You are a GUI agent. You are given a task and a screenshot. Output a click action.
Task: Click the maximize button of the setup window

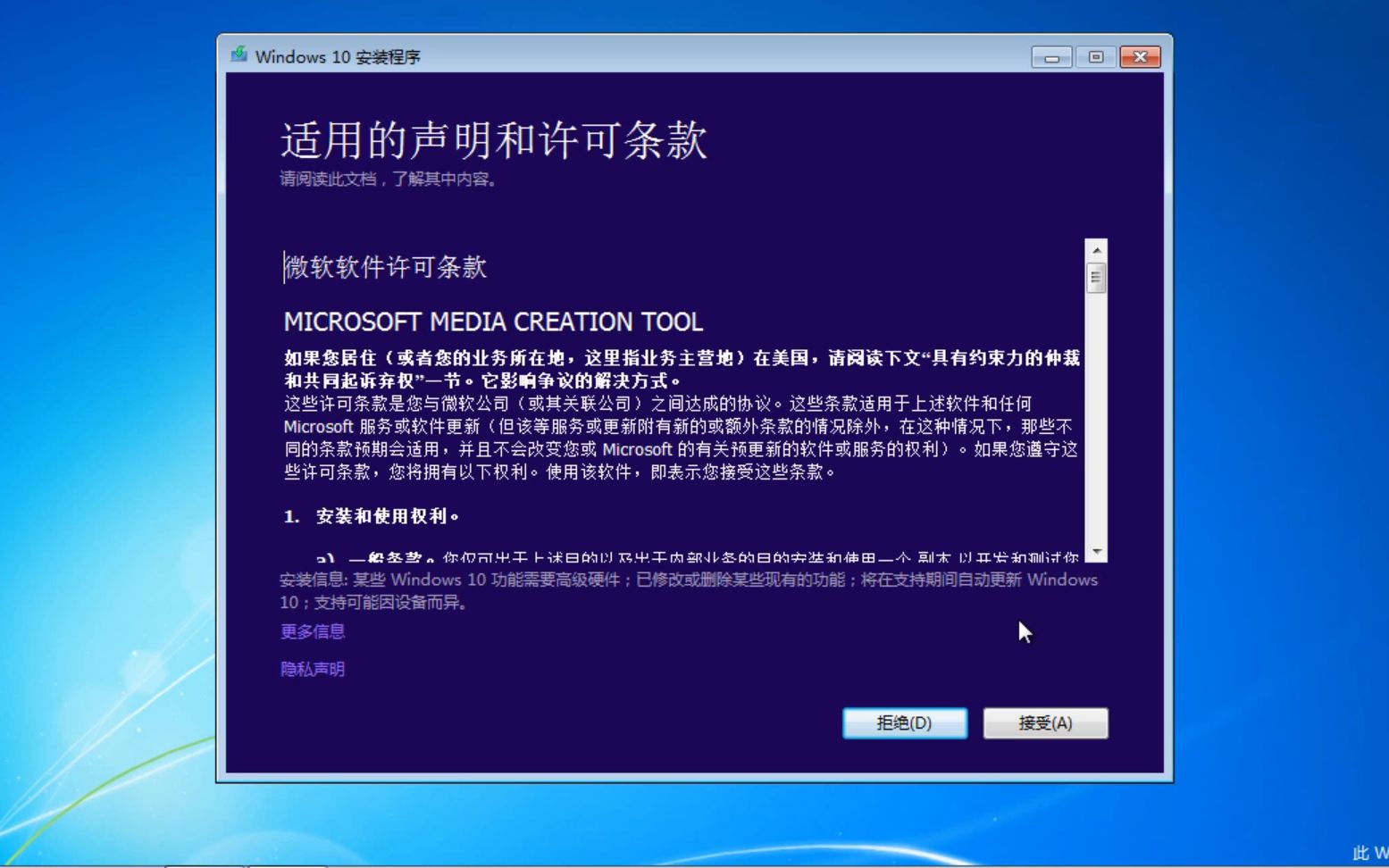point(1095,56)
